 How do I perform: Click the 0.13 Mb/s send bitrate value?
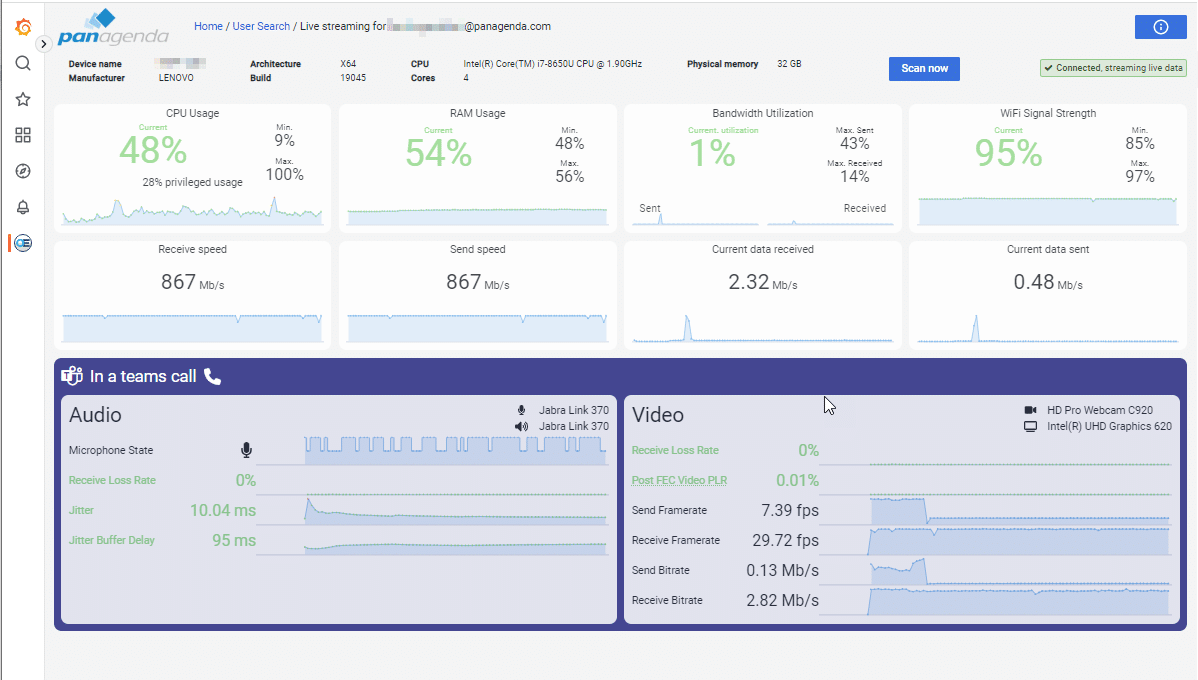(782, 570)
